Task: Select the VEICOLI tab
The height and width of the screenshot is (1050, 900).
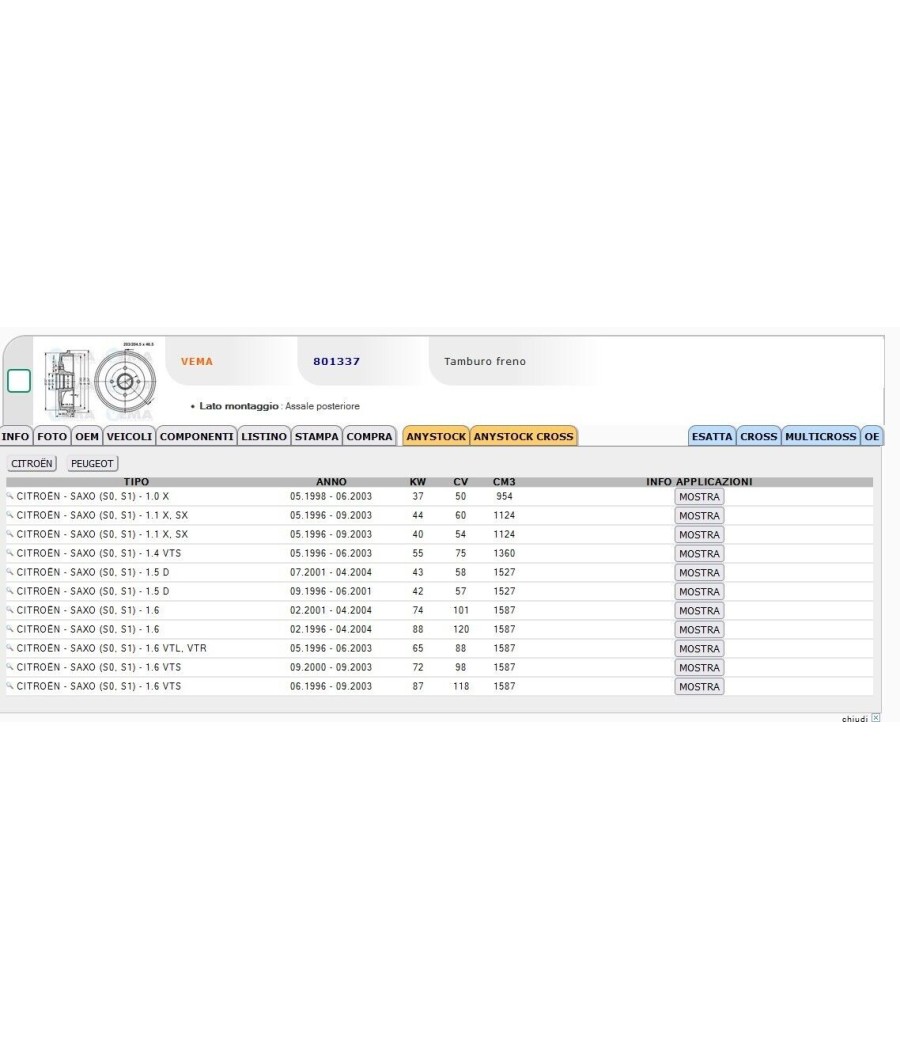Action: (129, 437)
